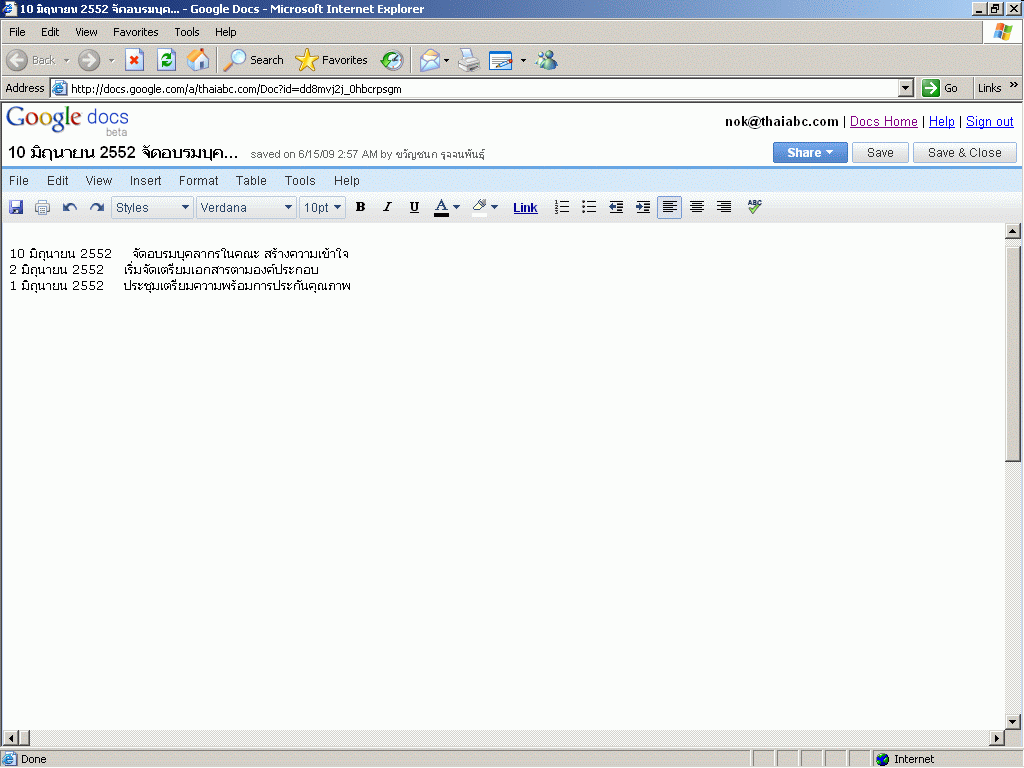Viewport: 1024px width, 768px height.
Task: Follow the Docs Home link
Action: 883,122
